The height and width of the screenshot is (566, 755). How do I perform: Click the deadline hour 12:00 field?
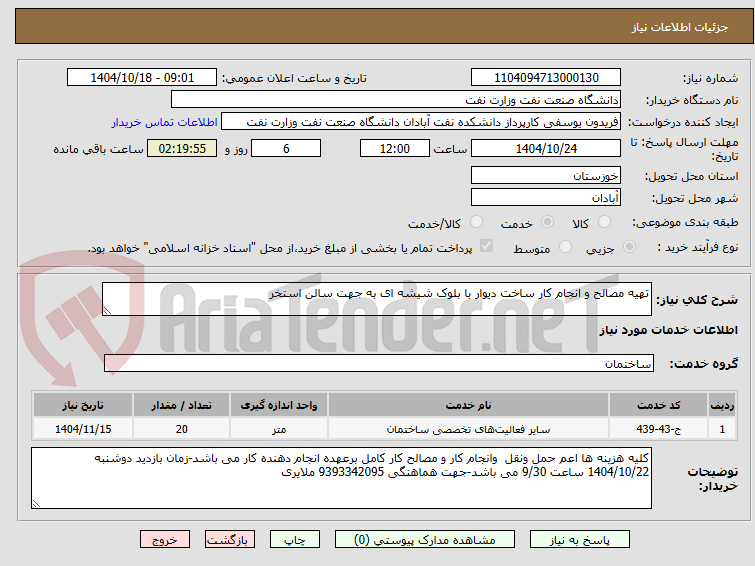(x=395, y=148)
